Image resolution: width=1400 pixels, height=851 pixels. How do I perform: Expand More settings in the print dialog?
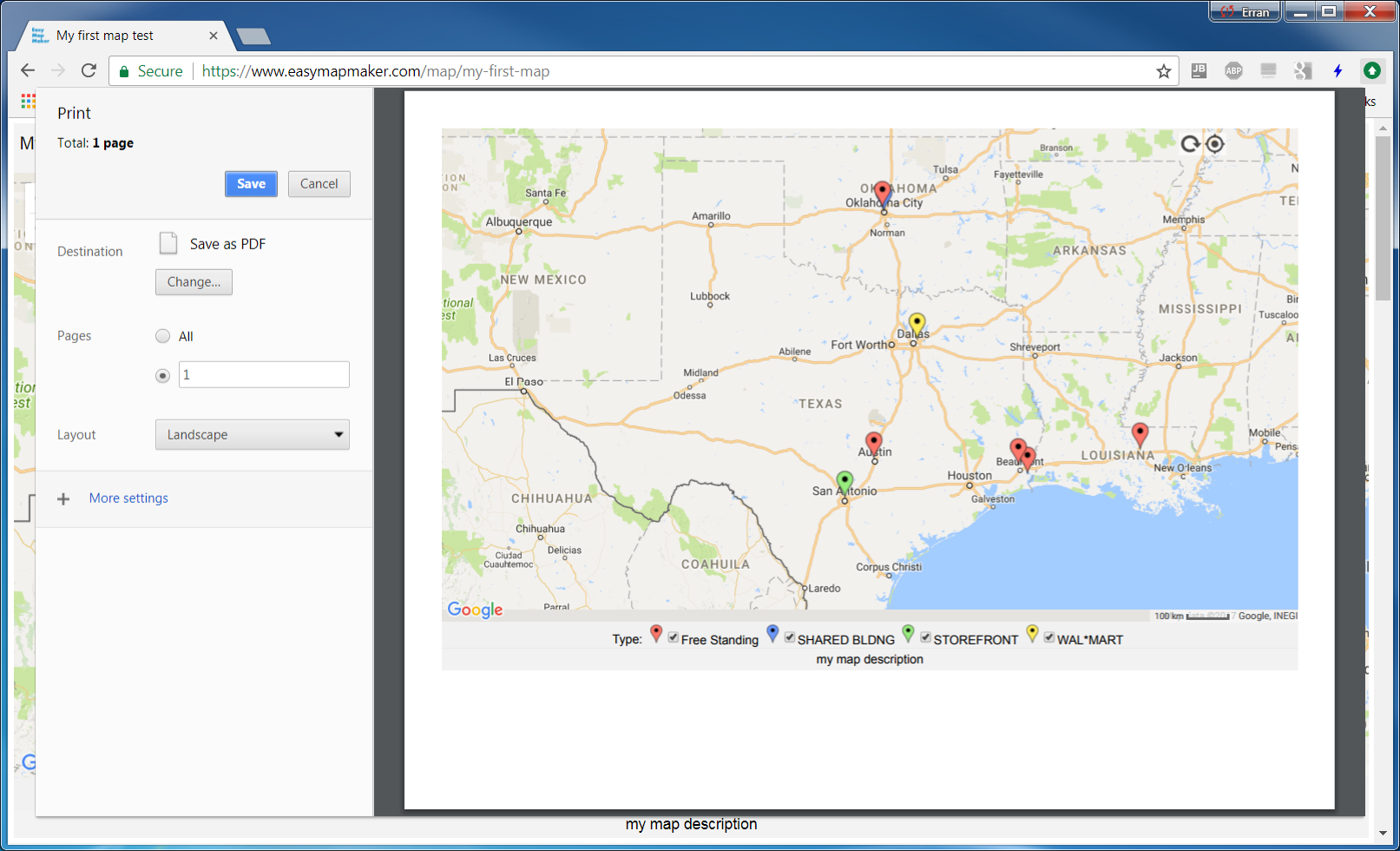click(x=128, y=498)
